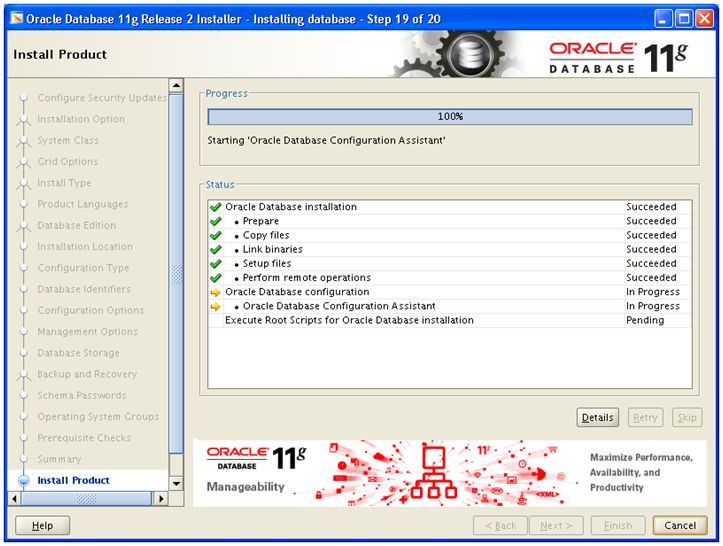Screen dimensions: 723x546
Task: Select the Configuration Options step
Action: [91, 311]
